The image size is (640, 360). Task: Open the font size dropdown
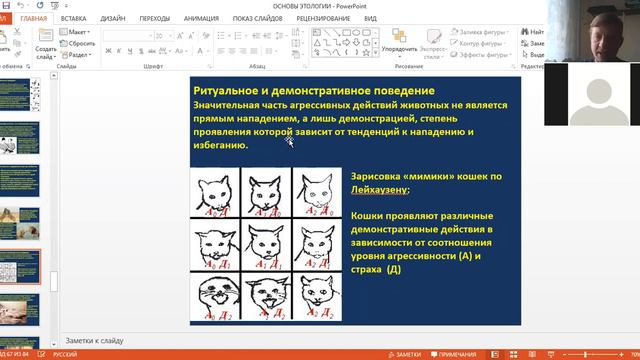tap(171, 36)
